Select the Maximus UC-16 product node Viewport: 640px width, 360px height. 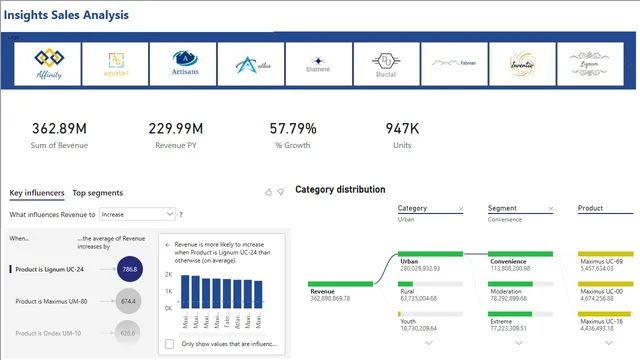(x=606, y=321)
